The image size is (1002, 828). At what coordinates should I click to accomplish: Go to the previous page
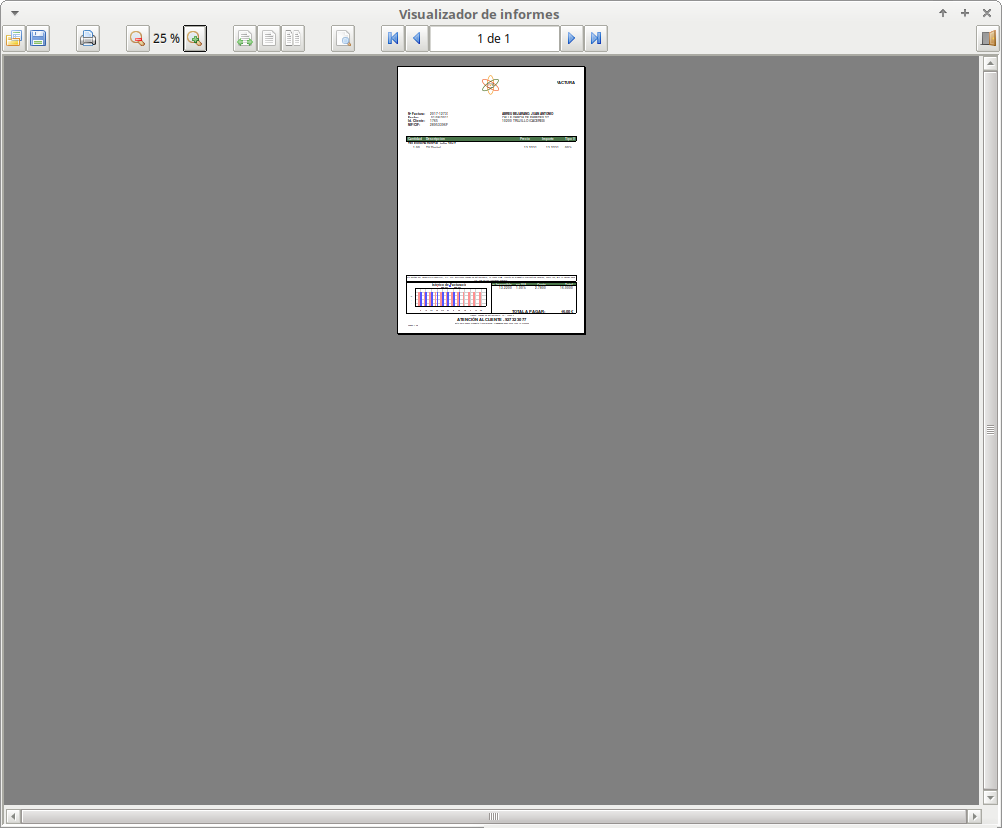pos(417,38)
